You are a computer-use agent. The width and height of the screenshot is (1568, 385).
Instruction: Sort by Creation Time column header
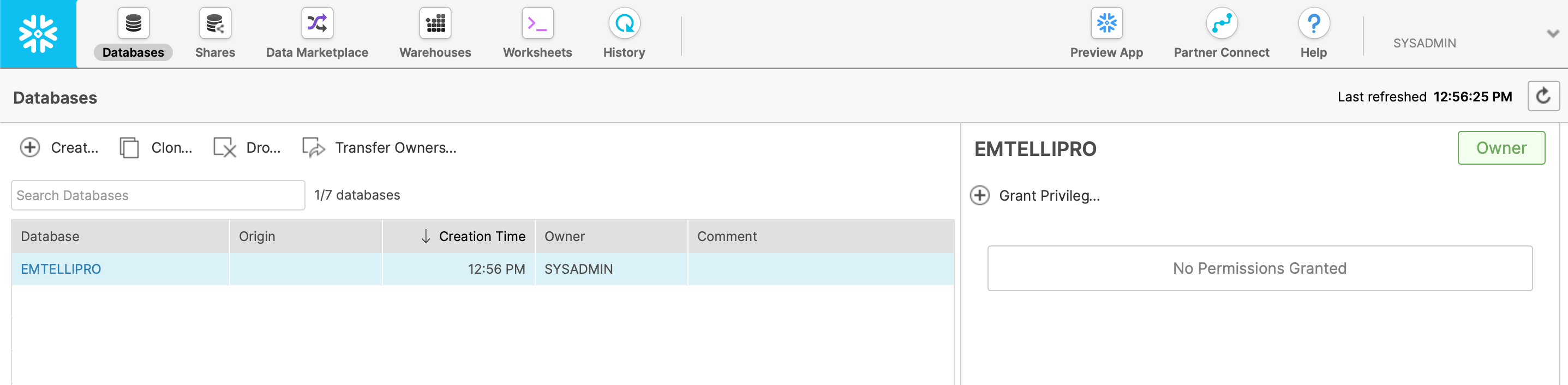459,237
